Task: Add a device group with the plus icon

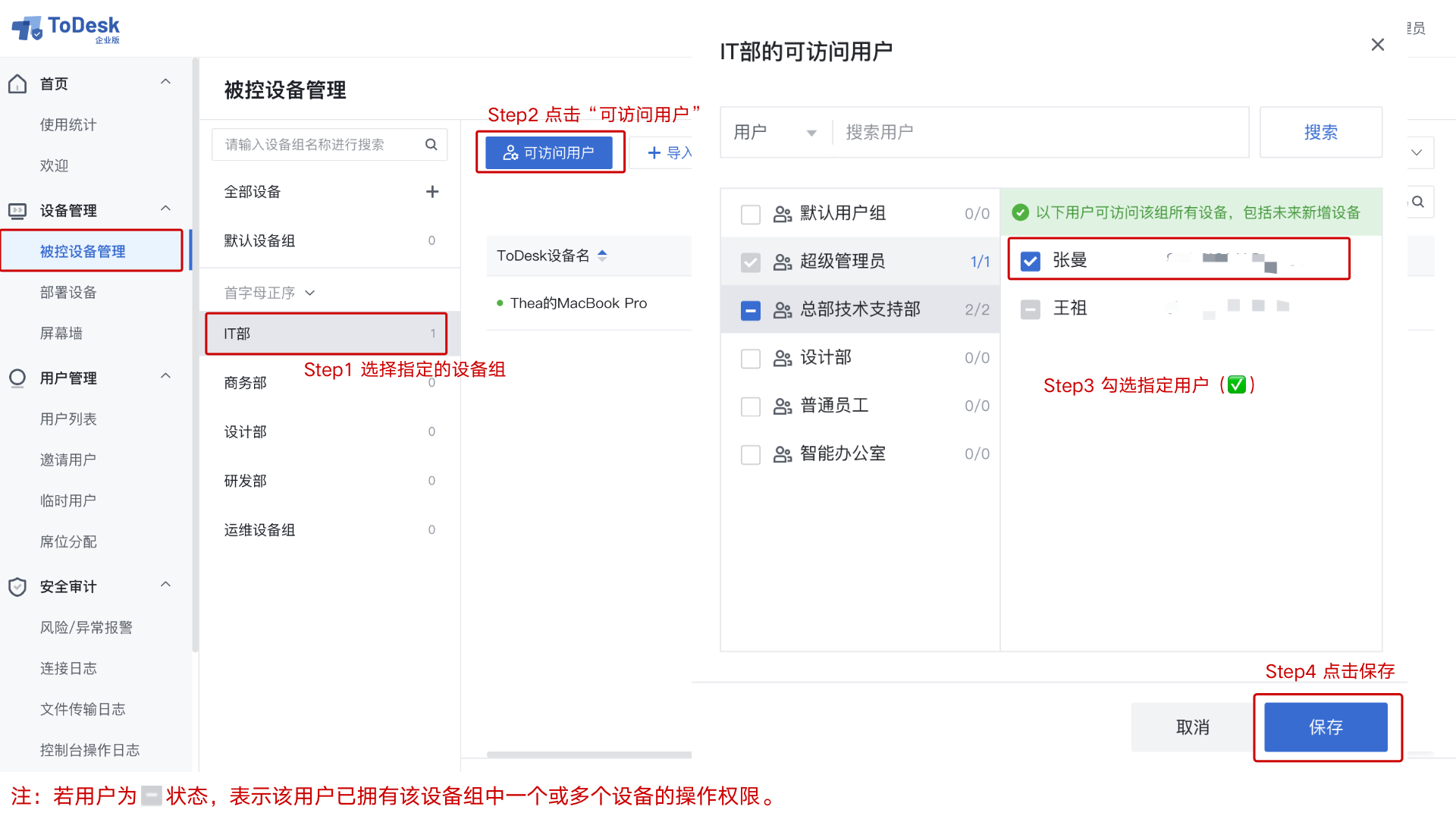Action: [432, 192]
